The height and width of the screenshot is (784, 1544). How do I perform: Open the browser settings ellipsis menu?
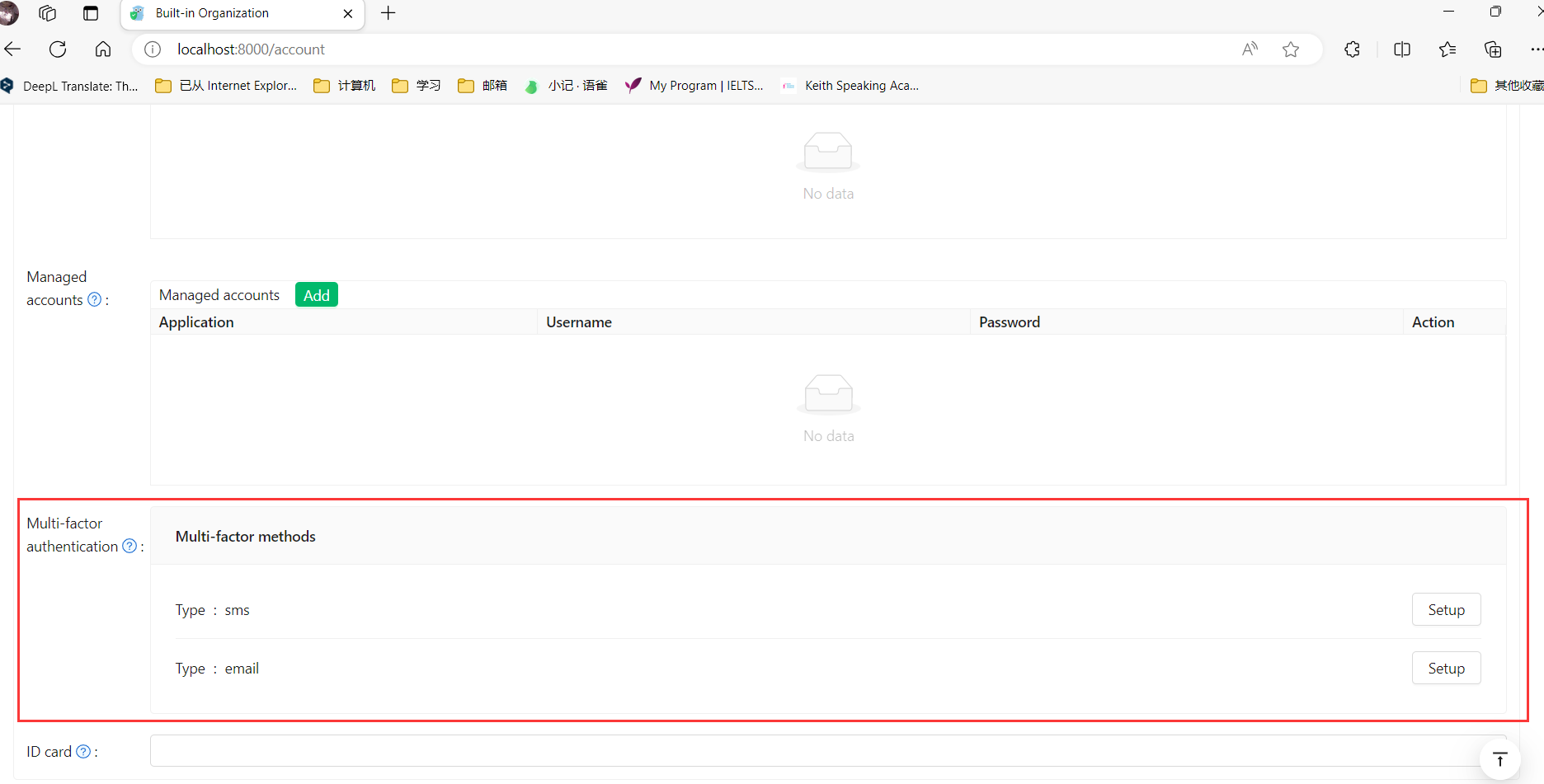(1535, 49)
